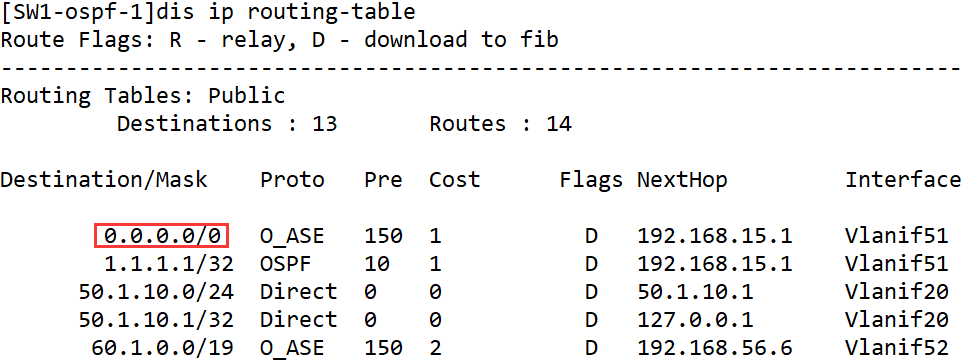Click the Routes : 14 count

click(x=501, y=124)
